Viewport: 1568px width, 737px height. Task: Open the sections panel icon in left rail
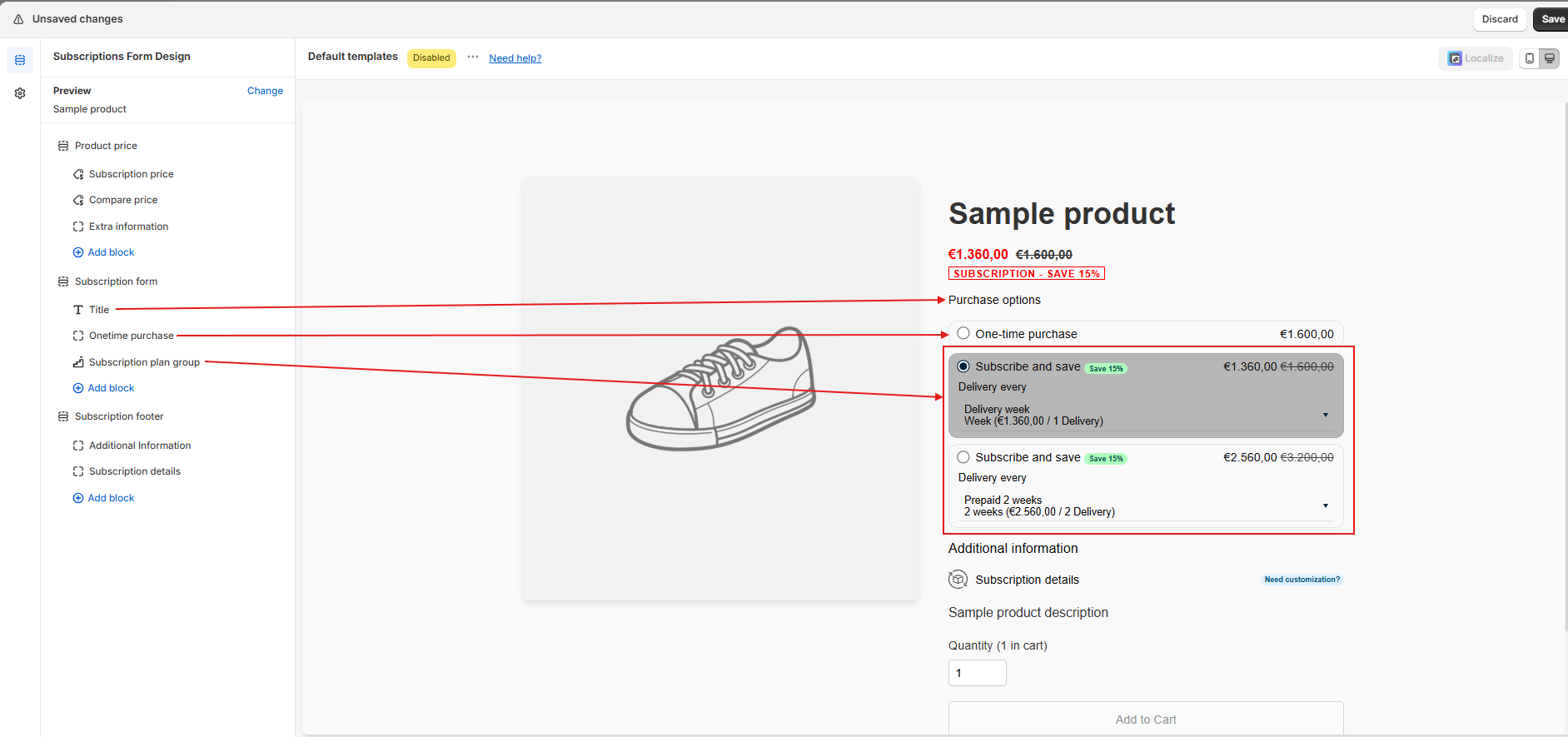[20, 60]
